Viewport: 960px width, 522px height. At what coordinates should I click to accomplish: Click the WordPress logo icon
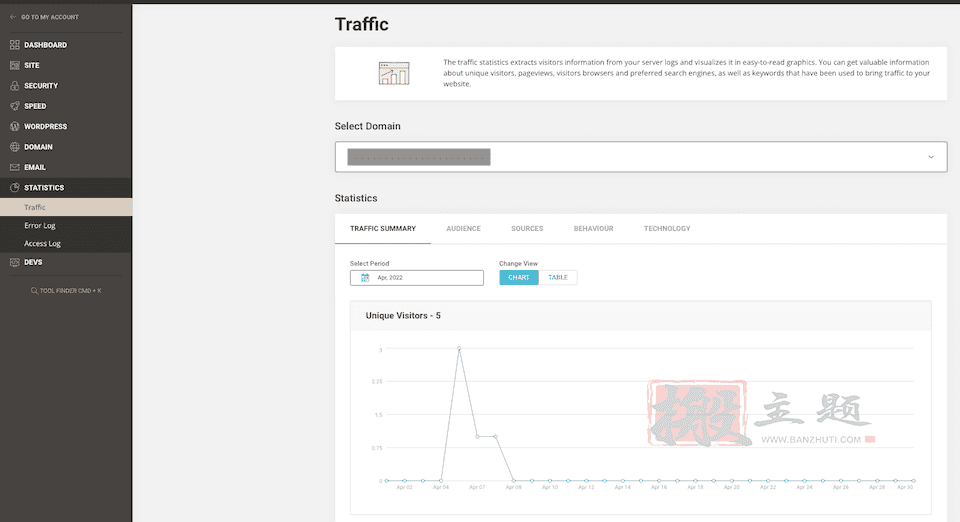click(x=15, y=126)
